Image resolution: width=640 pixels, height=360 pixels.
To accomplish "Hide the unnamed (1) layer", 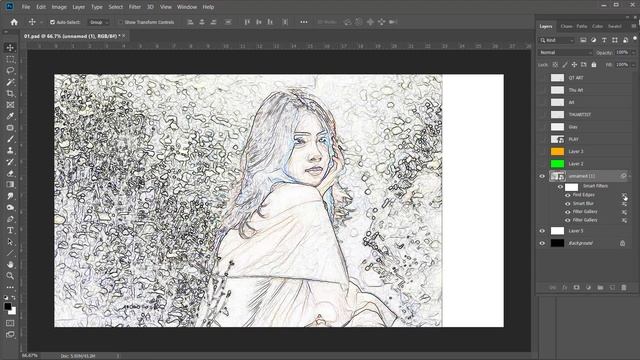I will (542, 176).
